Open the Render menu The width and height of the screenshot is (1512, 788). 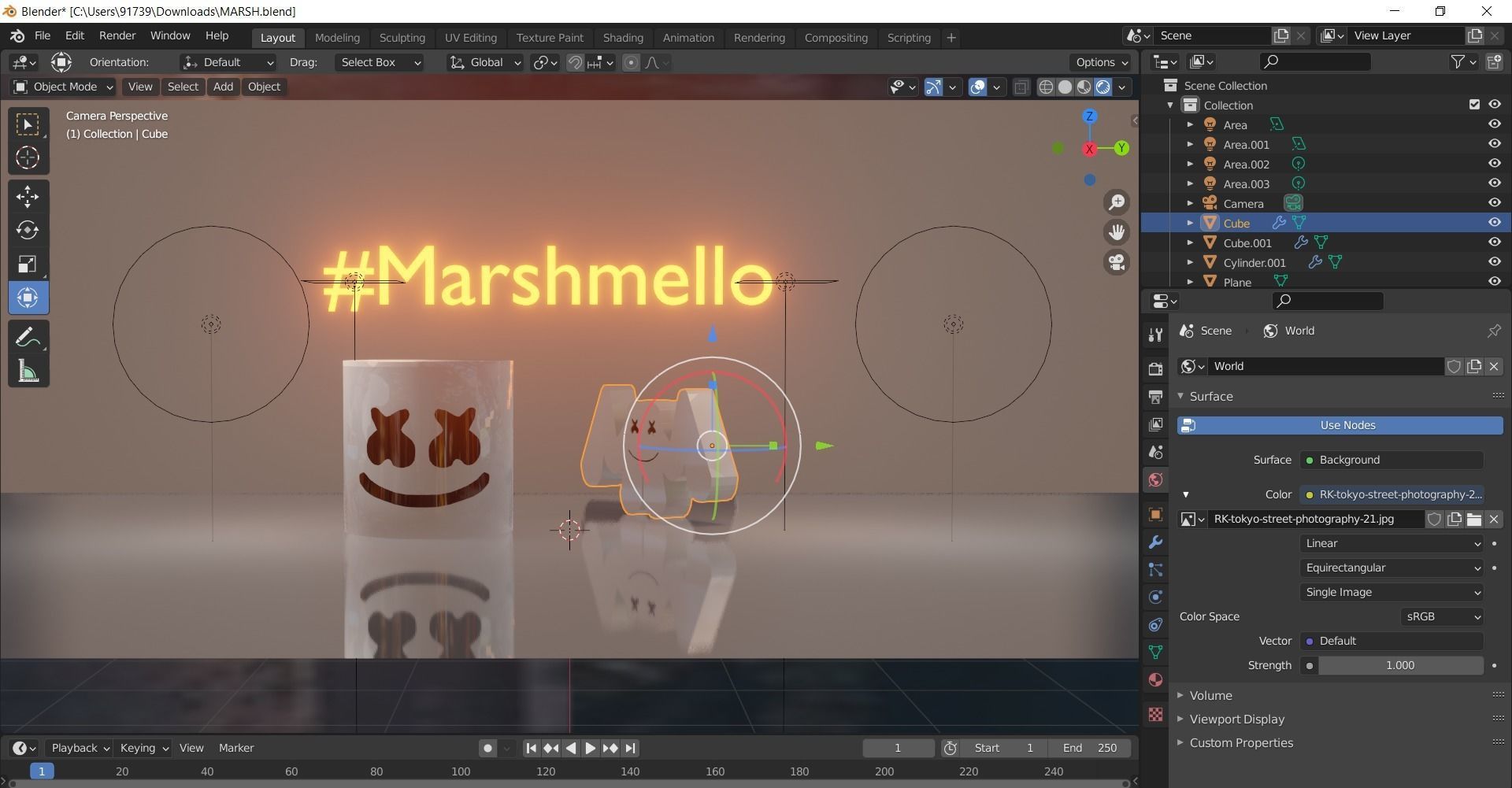coord(117,35)
